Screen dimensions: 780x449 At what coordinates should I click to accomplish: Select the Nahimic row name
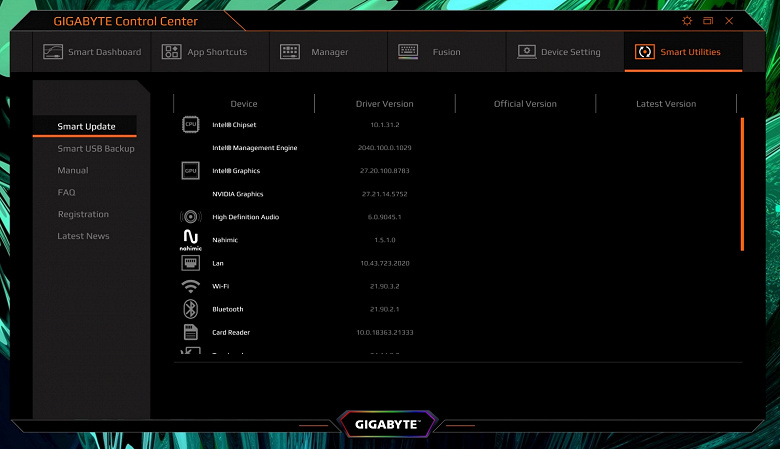click(x=225, y=240)
